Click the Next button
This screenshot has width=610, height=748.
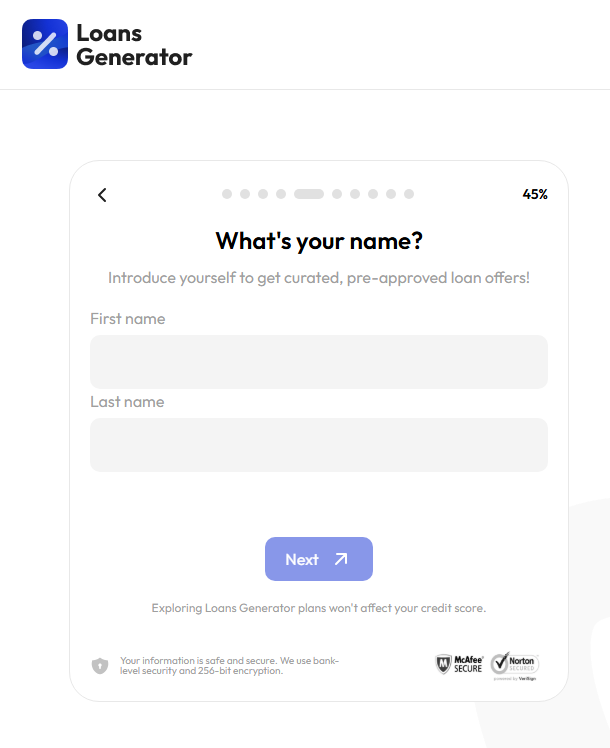319,559
